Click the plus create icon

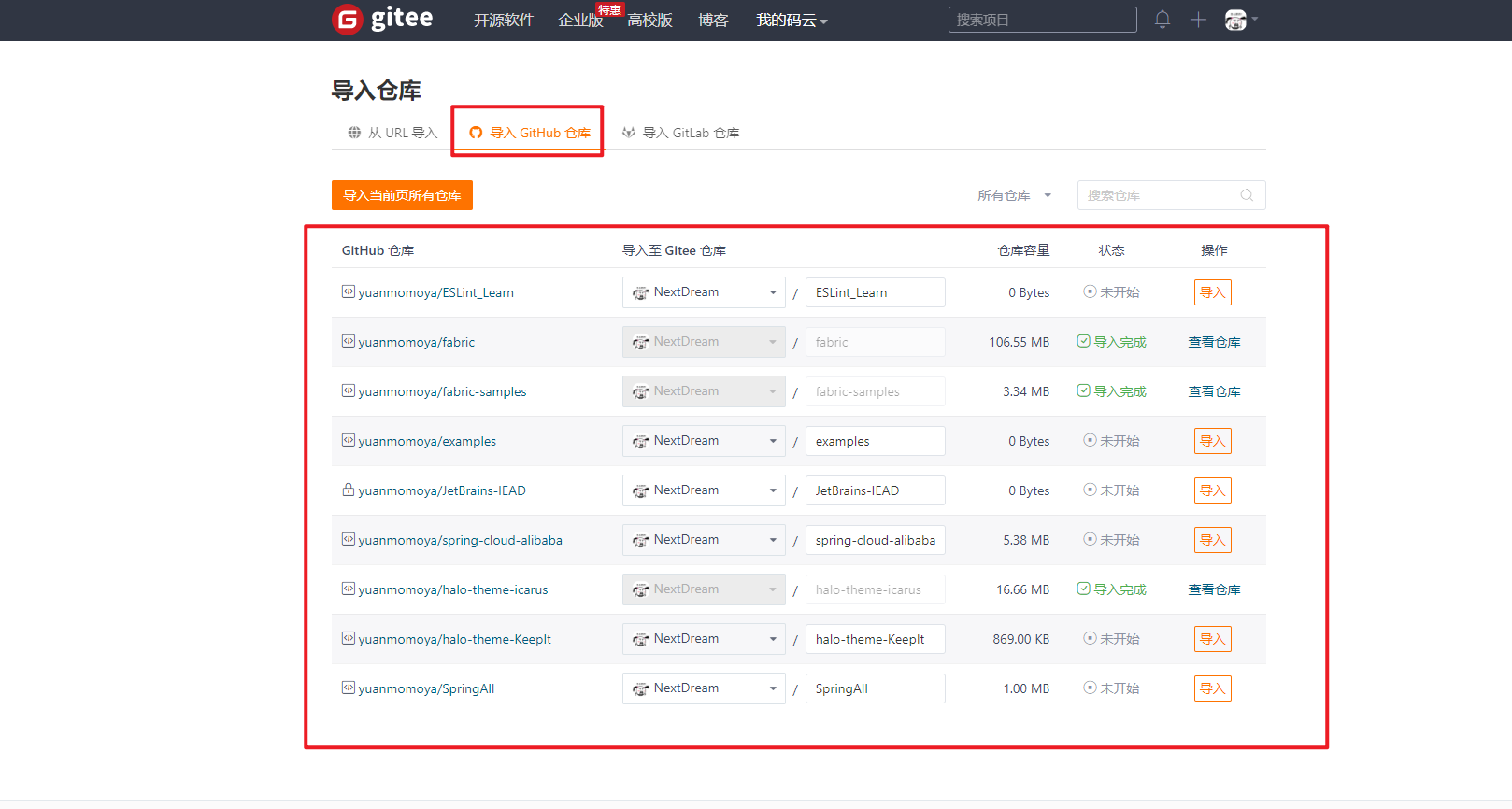[1198, 20]
